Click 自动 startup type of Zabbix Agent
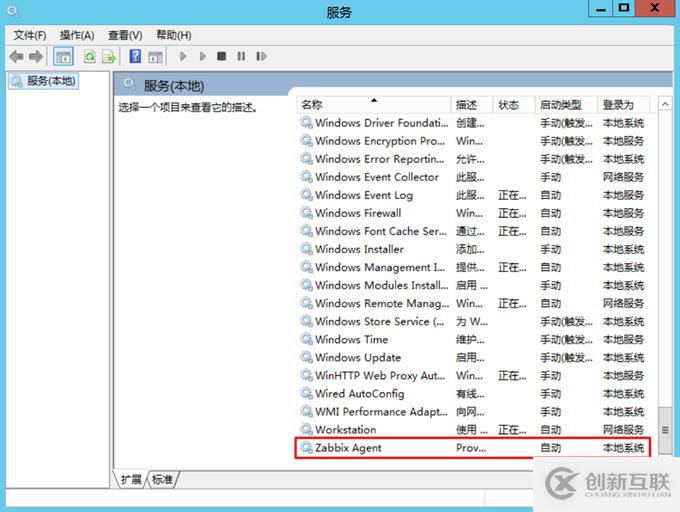 pos(551,448)
